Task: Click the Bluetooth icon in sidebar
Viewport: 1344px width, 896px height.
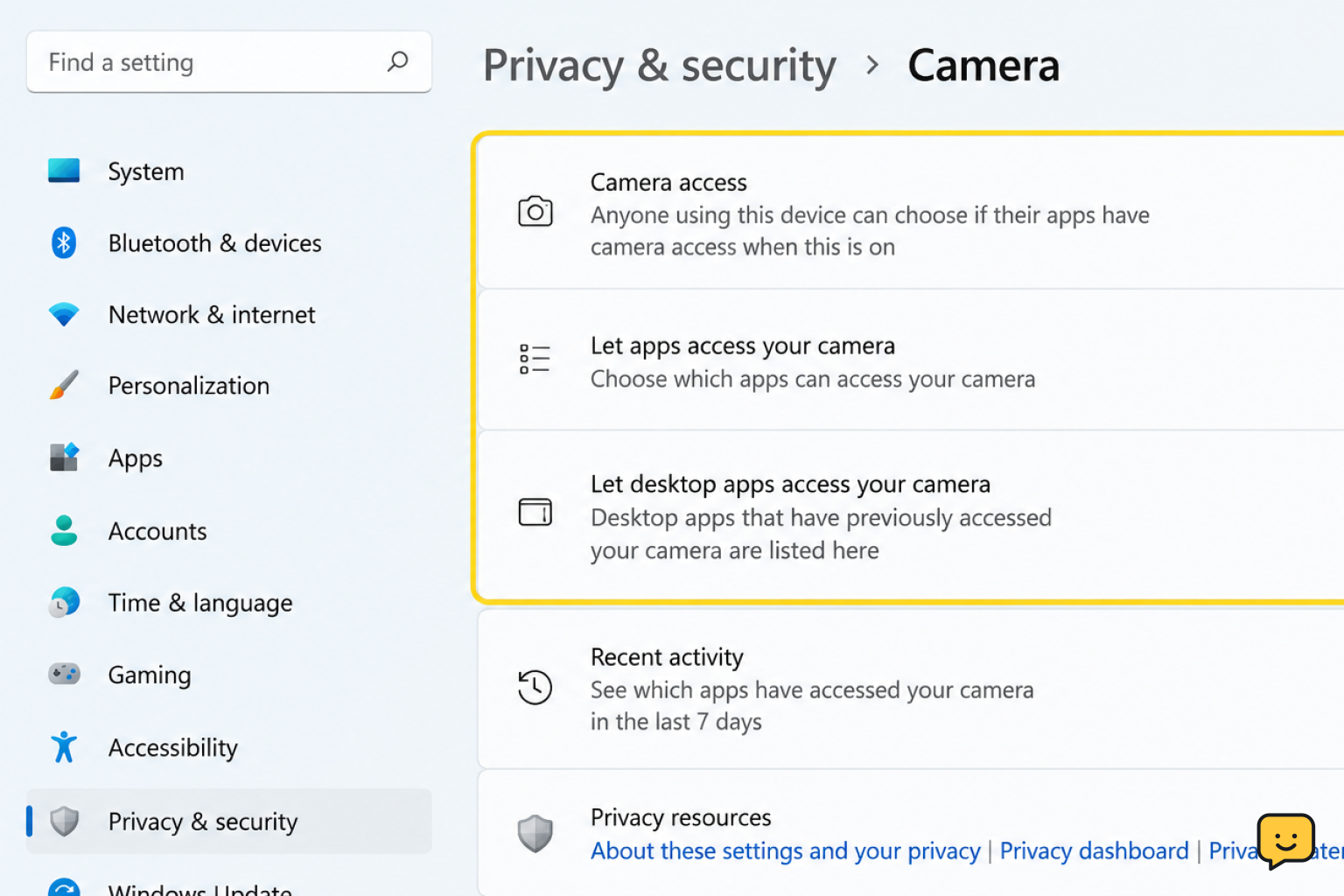Action: (x=64, y=242)
